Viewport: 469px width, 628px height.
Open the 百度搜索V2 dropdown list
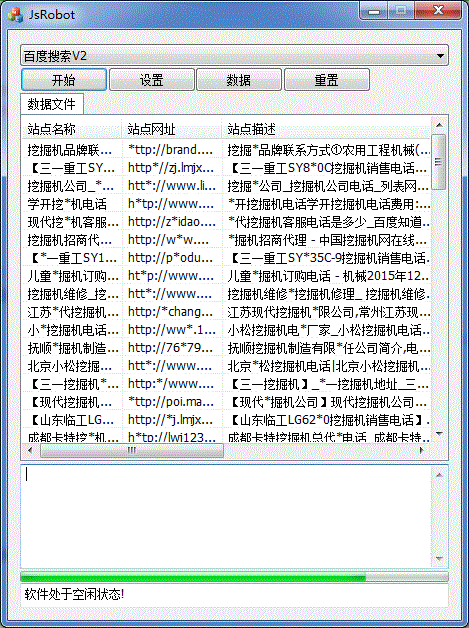[234, 56]
